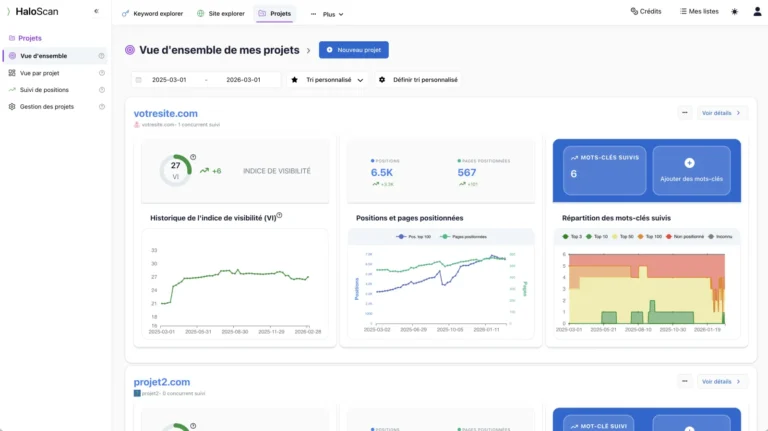Select Vue par projet in sidebar
Image resolution: width=768 pixels, height=431 pixels.
(x=39, y=73)
